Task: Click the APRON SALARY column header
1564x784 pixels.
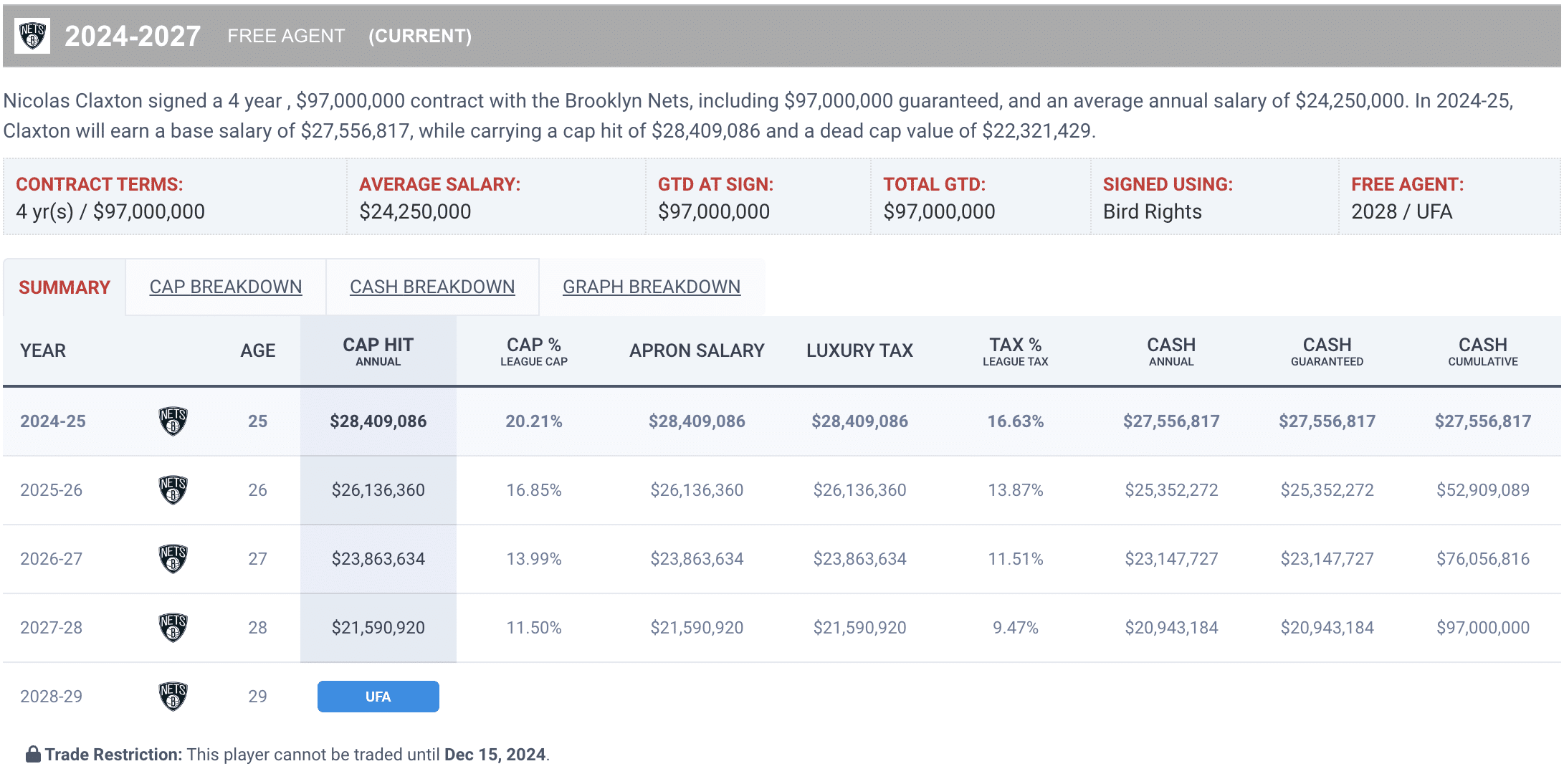Action: [x=697, y=350]
